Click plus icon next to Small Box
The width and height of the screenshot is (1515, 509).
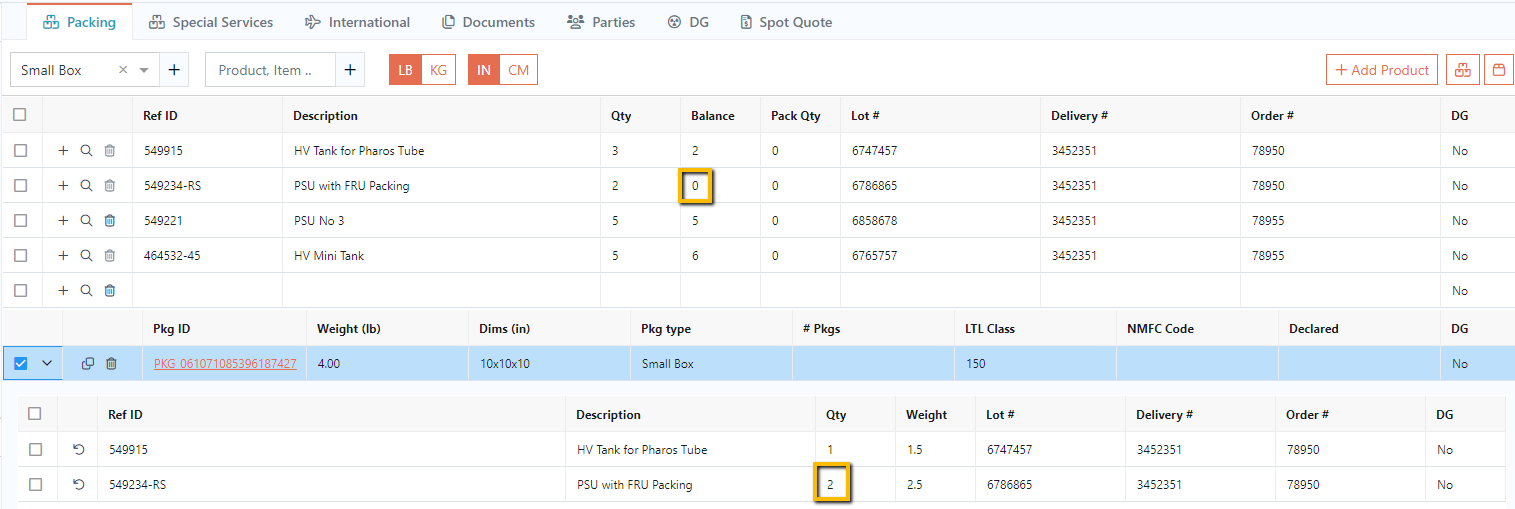click(x=174, y=70)
